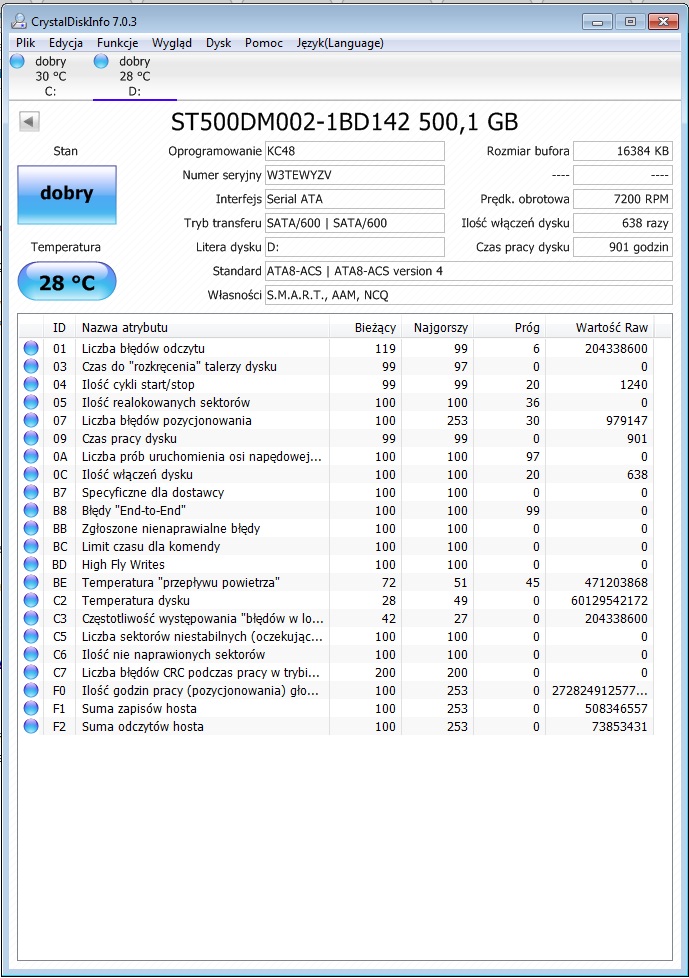689x978 pixels.
Task: Switch to the C: disk tab at 30 °C
Action: (51, 76)
